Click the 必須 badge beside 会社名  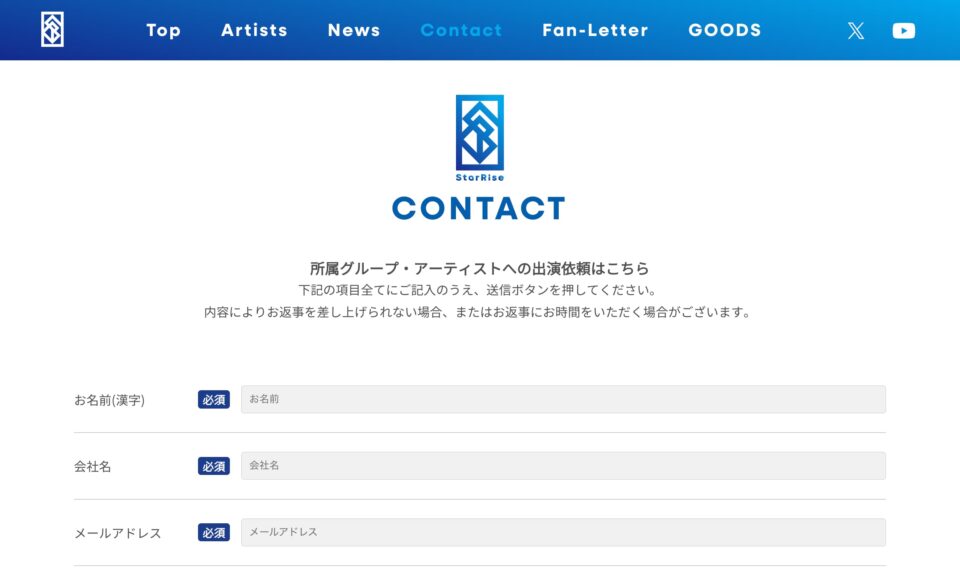click(214, 466)
